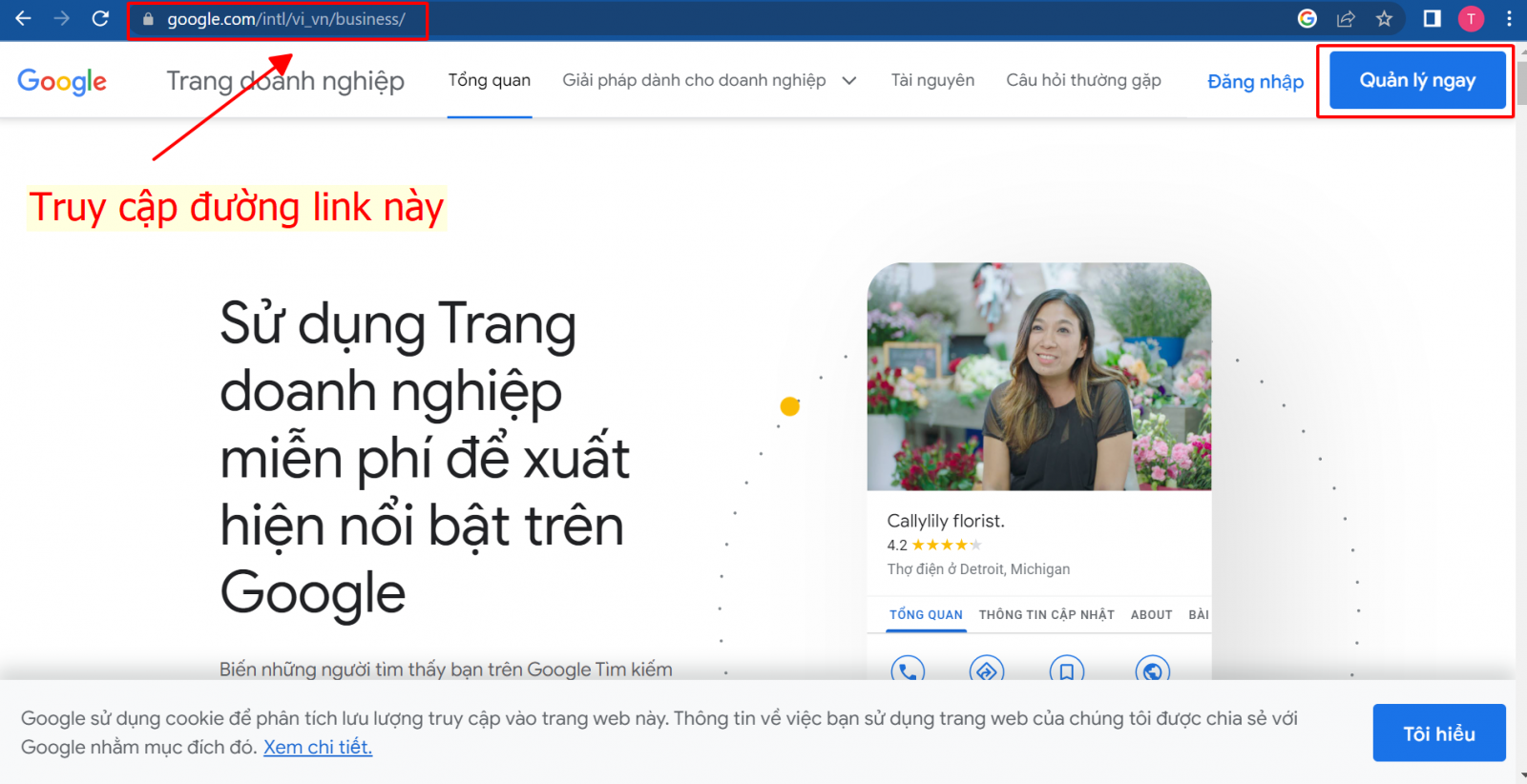Click the Google logo in the header
1527x784 pixels.
point(62,81)
